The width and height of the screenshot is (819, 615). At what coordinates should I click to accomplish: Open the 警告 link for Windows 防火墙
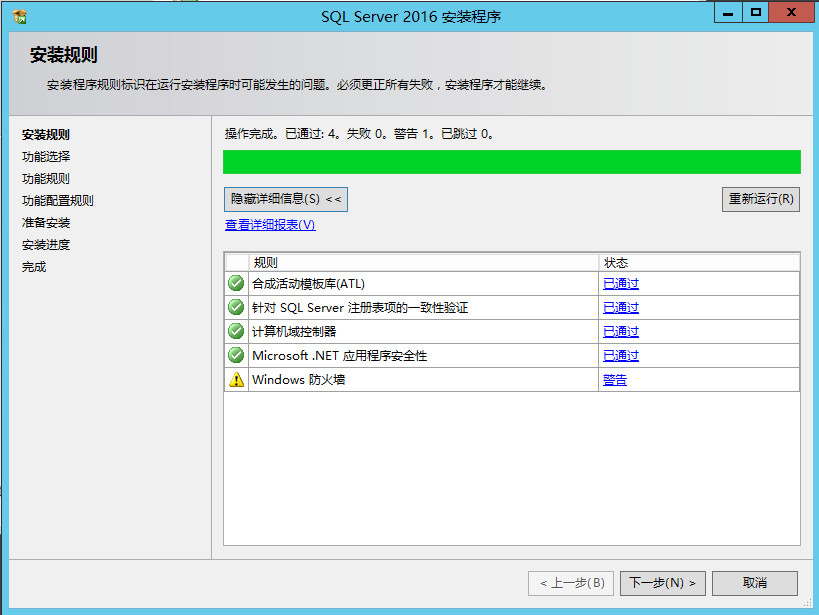pos(615,380)
